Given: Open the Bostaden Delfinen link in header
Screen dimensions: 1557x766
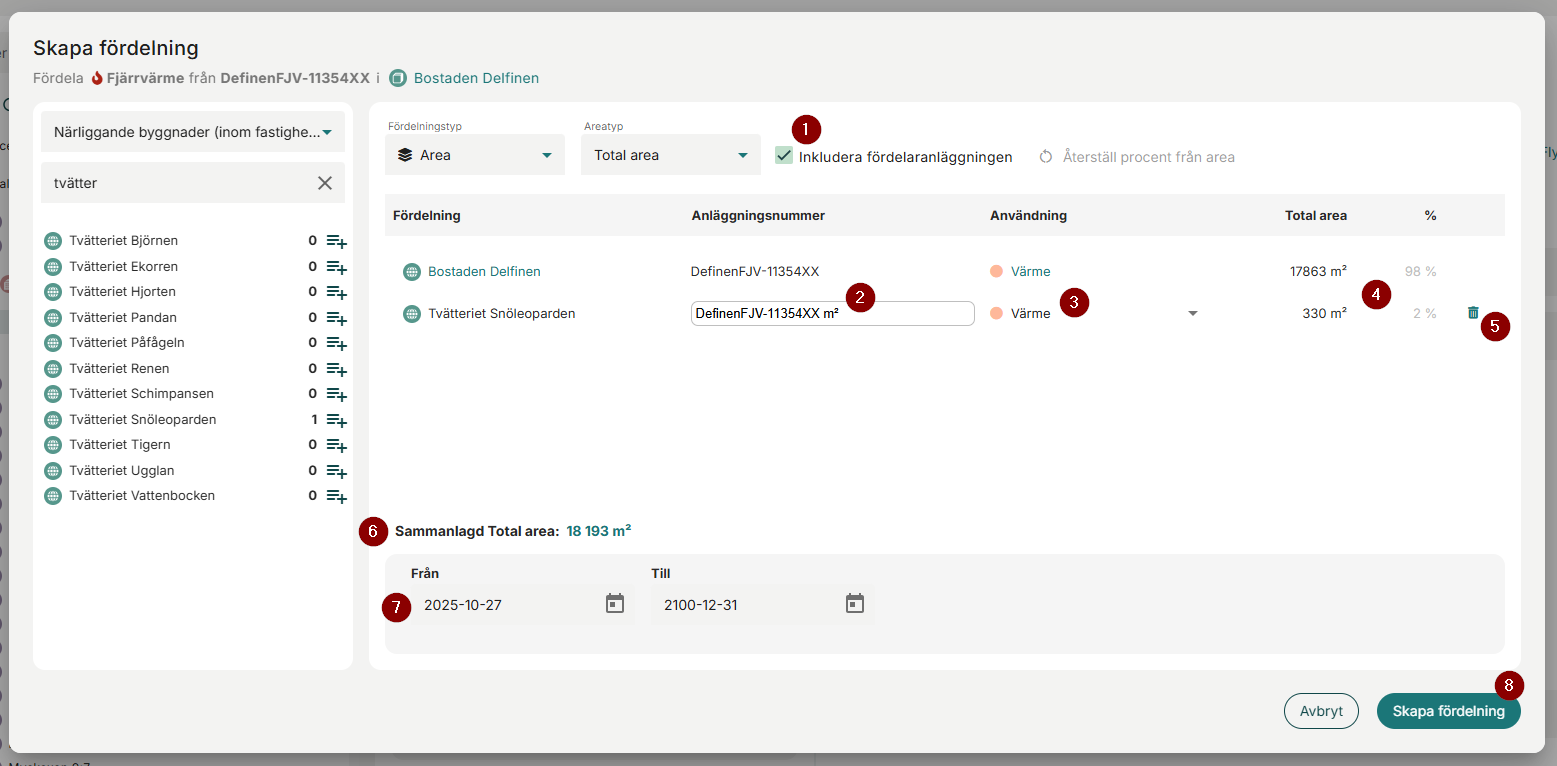Looking at the screenshot, I should [x=476, y=78].
